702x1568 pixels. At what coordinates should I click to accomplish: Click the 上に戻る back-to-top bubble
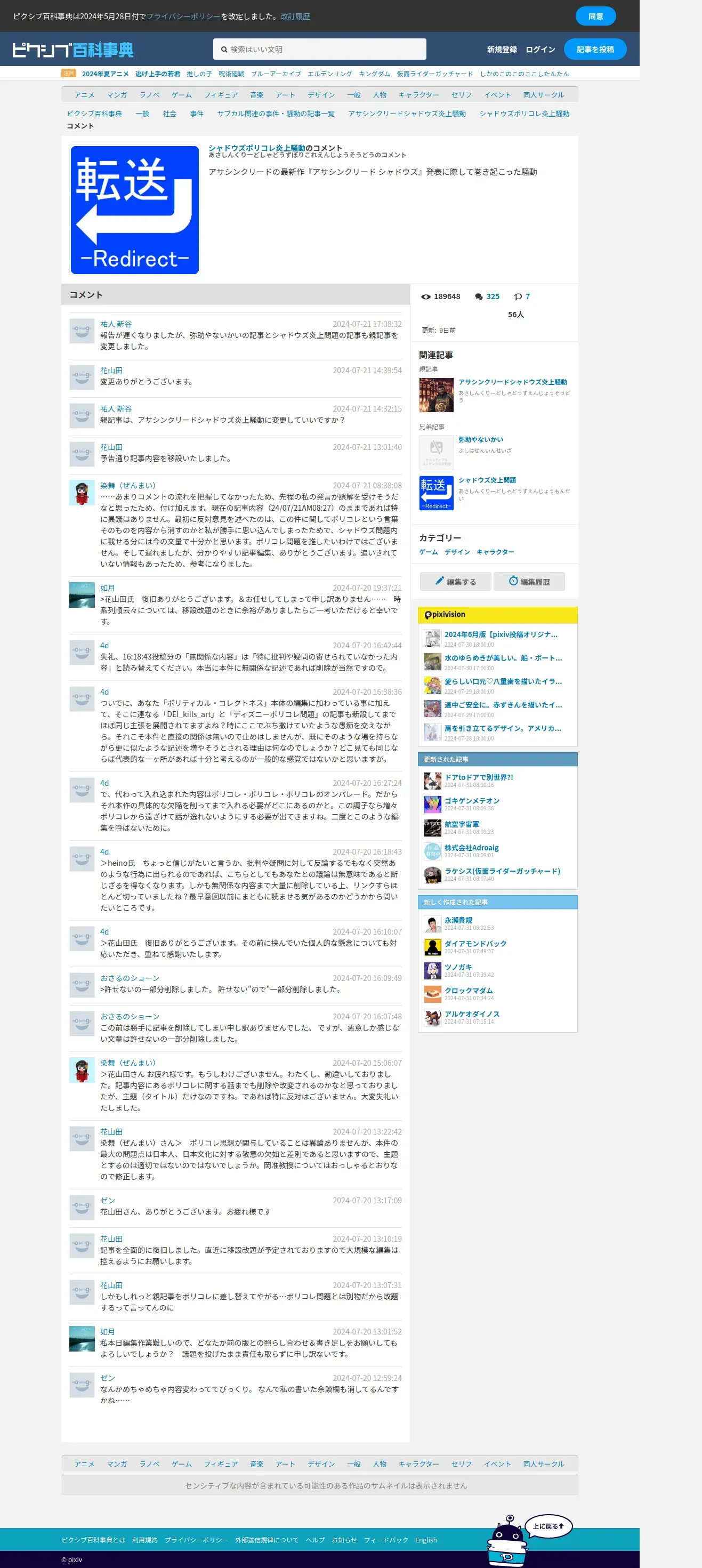point(548,1526)
